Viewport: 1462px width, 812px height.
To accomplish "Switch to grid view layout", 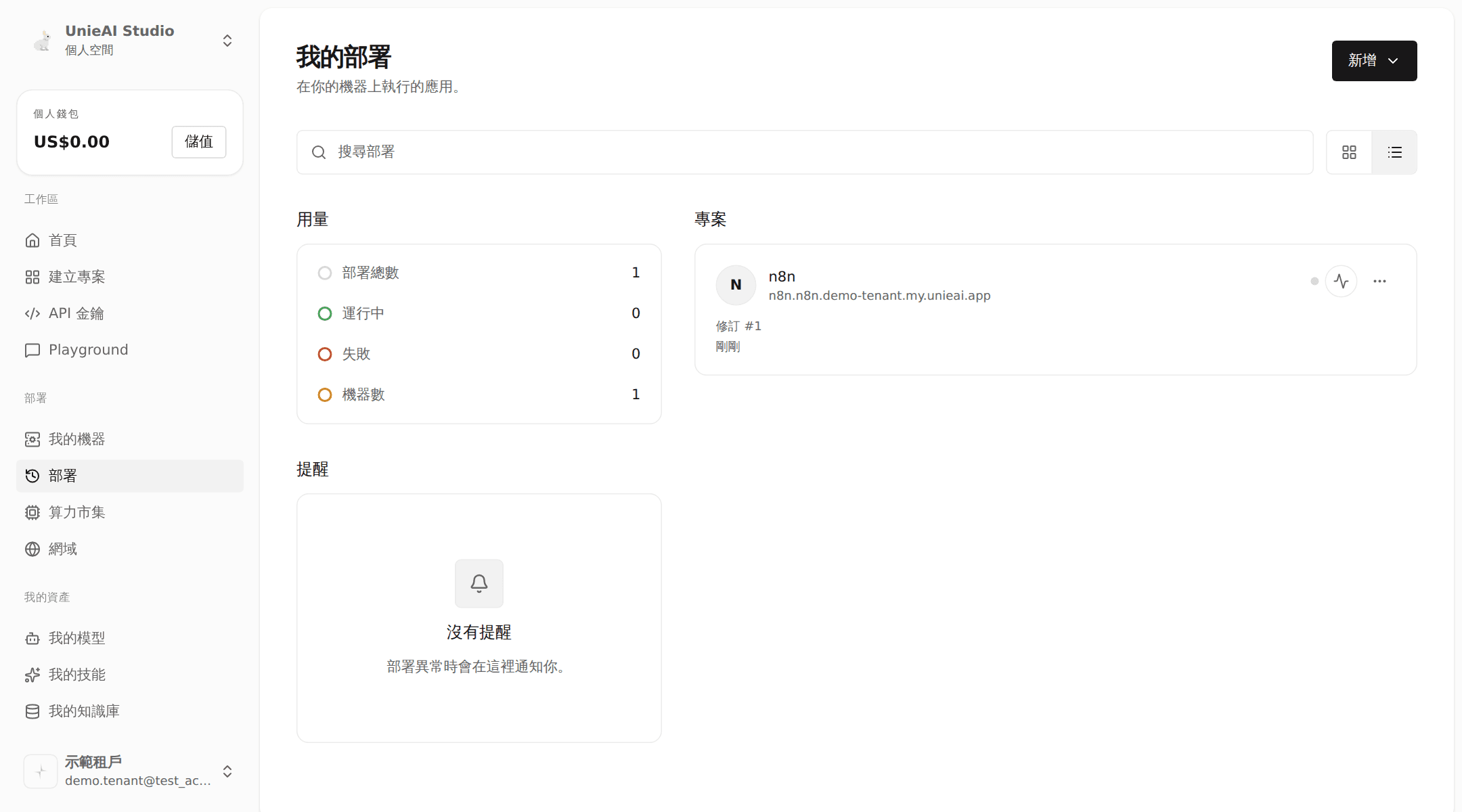I will coord(1349,152).
